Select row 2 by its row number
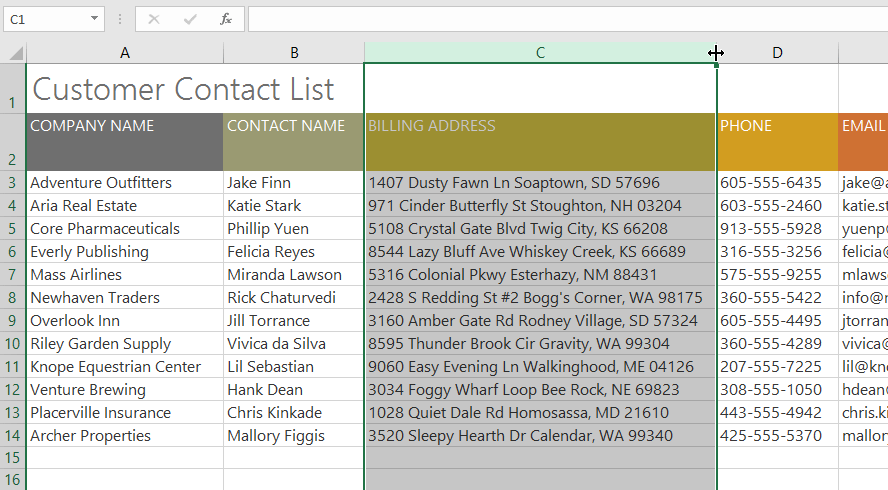888x490 pixels. point(13,159)
